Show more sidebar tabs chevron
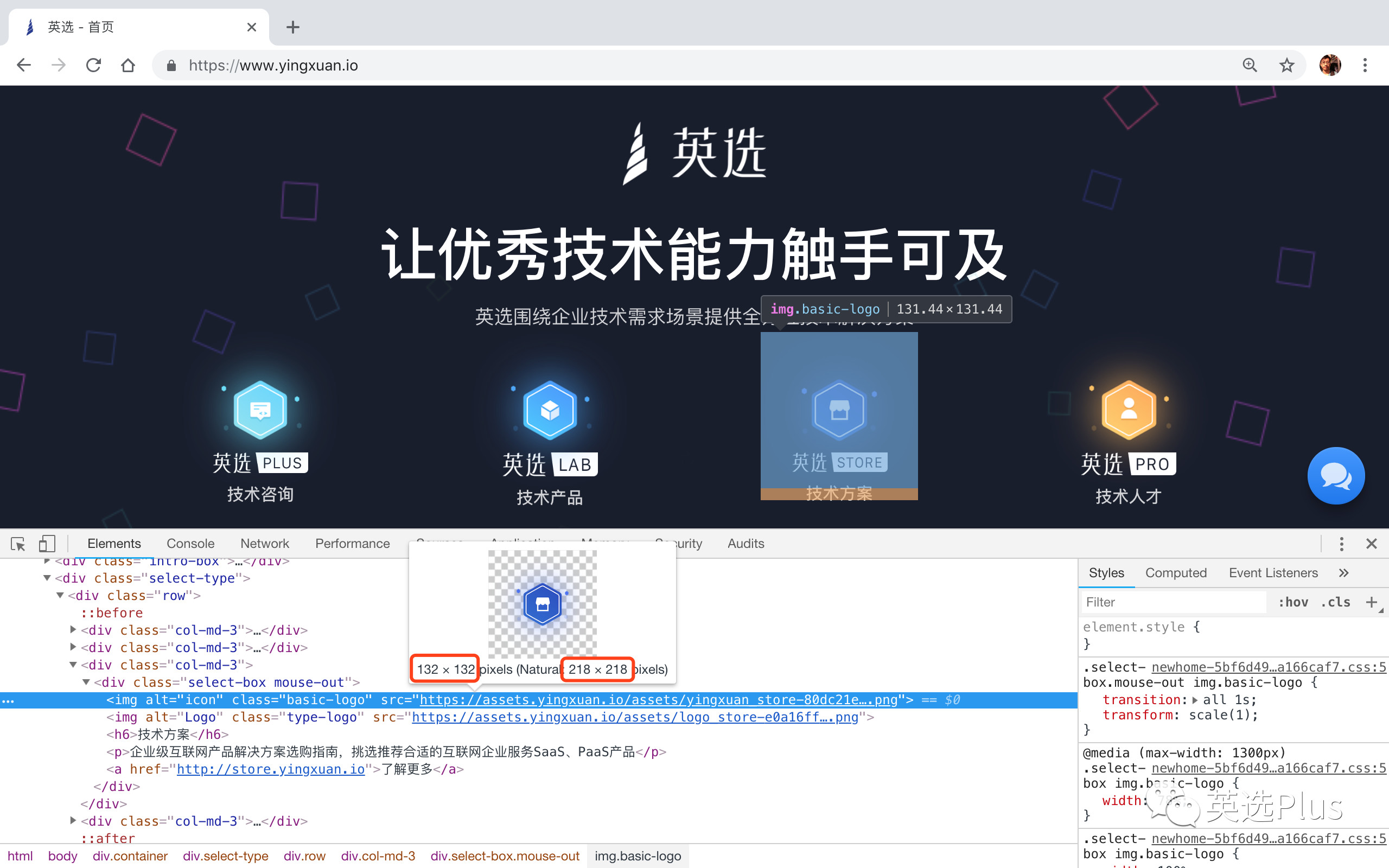 pyautogui.click(x=1343, y=572)
